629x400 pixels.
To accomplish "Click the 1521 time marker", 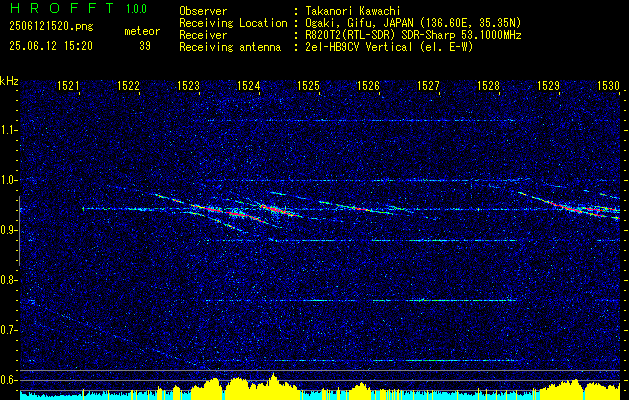I will tap(68, 85).
